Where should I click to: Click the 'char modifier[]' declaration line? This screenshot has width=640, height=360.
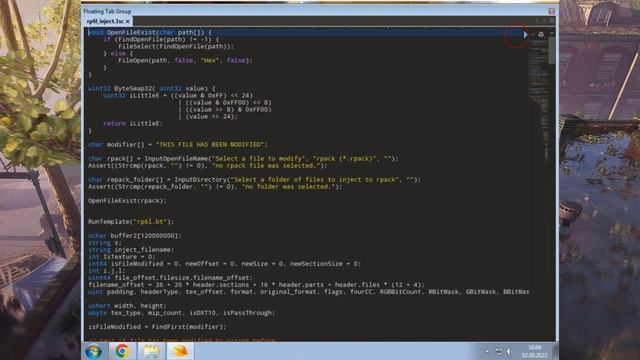click(178, 144)
